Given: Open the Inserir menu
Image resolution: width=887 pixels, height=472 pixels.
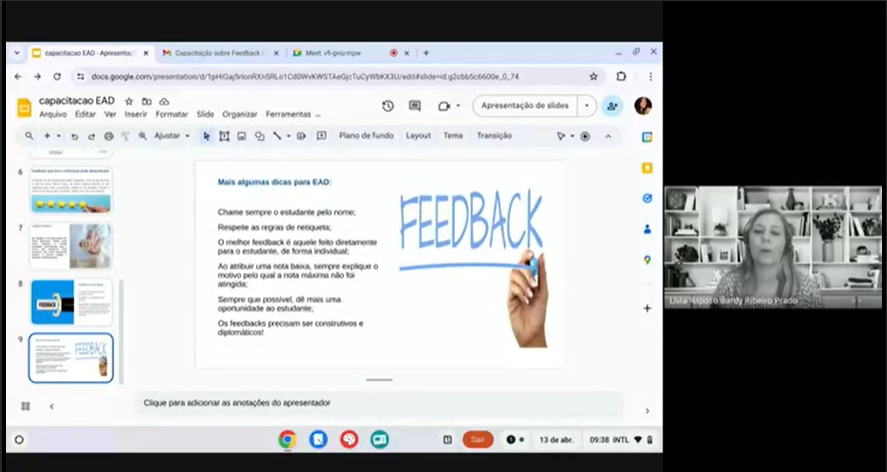Looking at the screenshot, I should click(x=135, y=114).
